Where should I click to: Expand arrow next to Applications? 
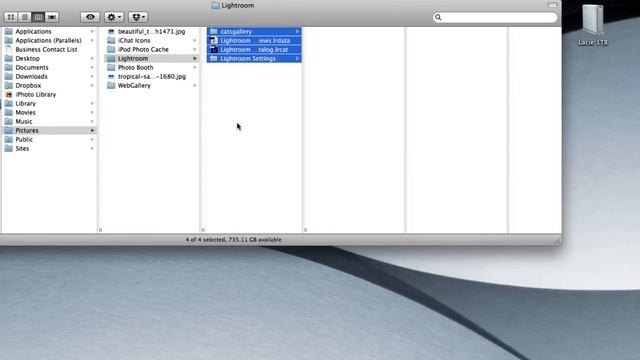point(93,31)
